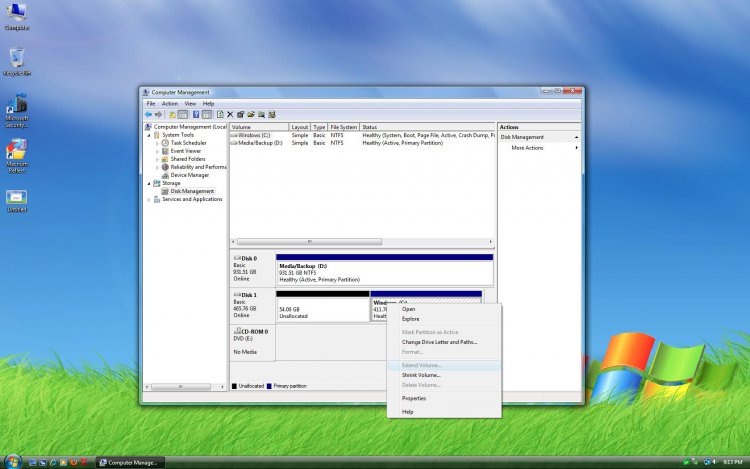Click the last toolbar icon after the magnifier
750x469 pixels.
(x=272, y=115)
